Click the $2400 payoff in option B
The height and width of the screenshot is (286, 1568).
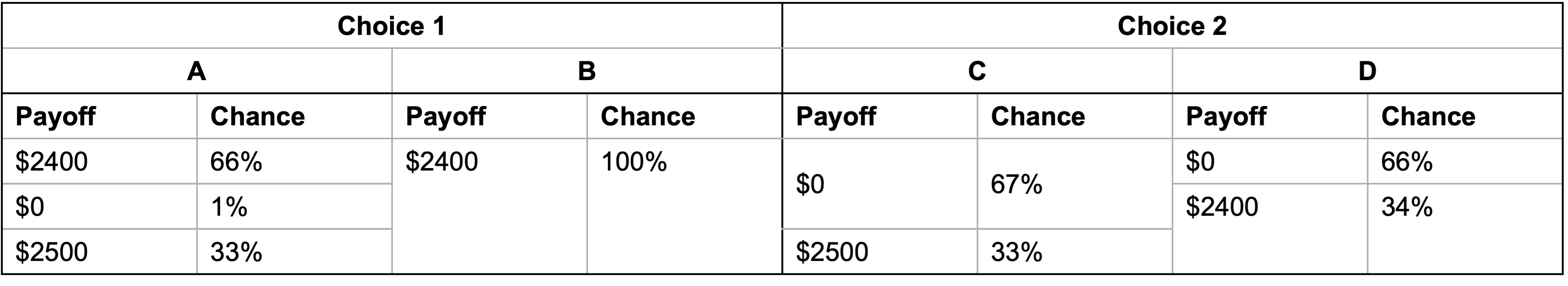pyautogui.click(x=442, y=162)
